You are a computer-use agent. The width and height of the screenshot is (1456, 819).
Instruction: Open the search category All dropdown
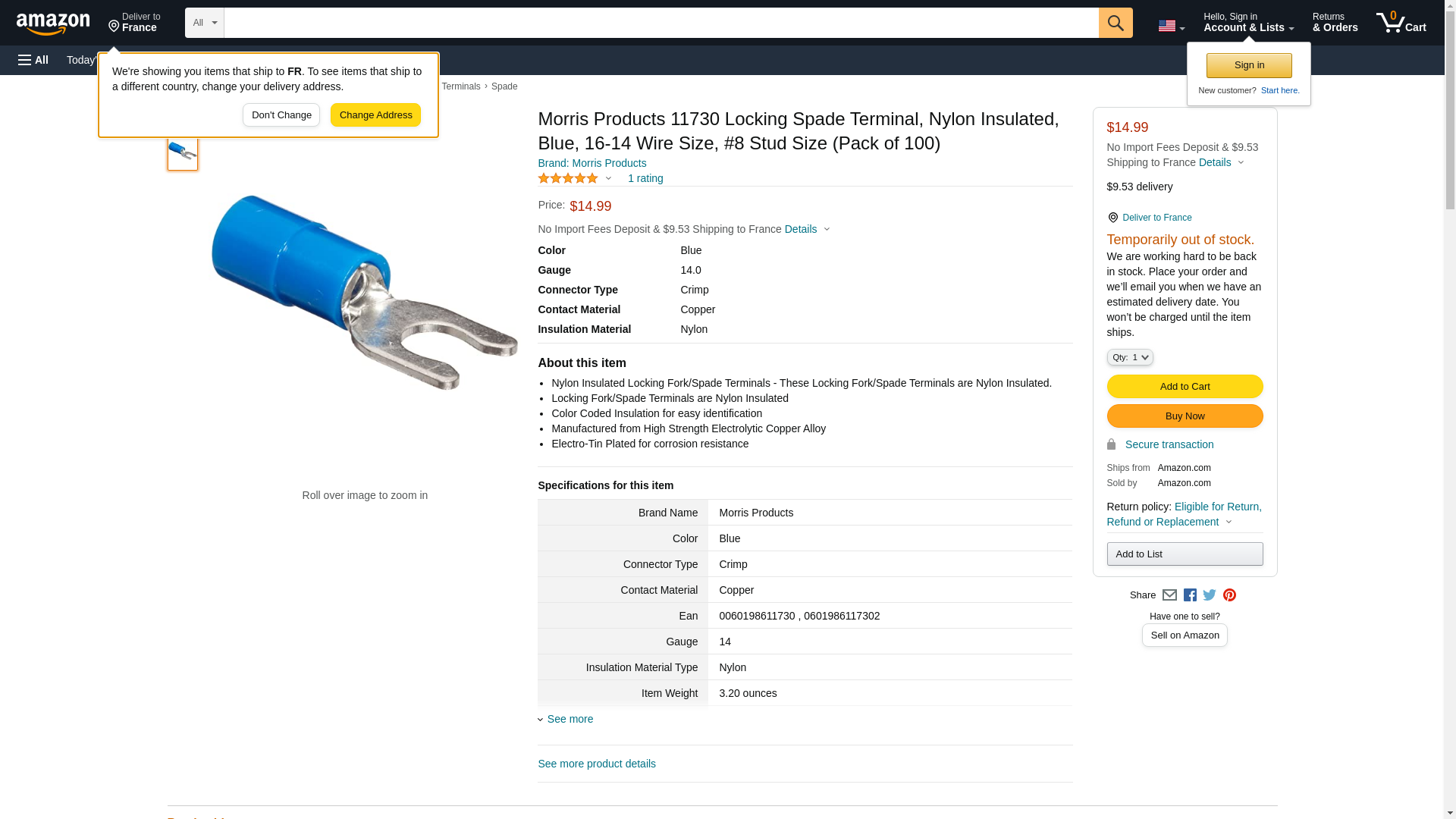pyautogui.click(x=204, y=23)
